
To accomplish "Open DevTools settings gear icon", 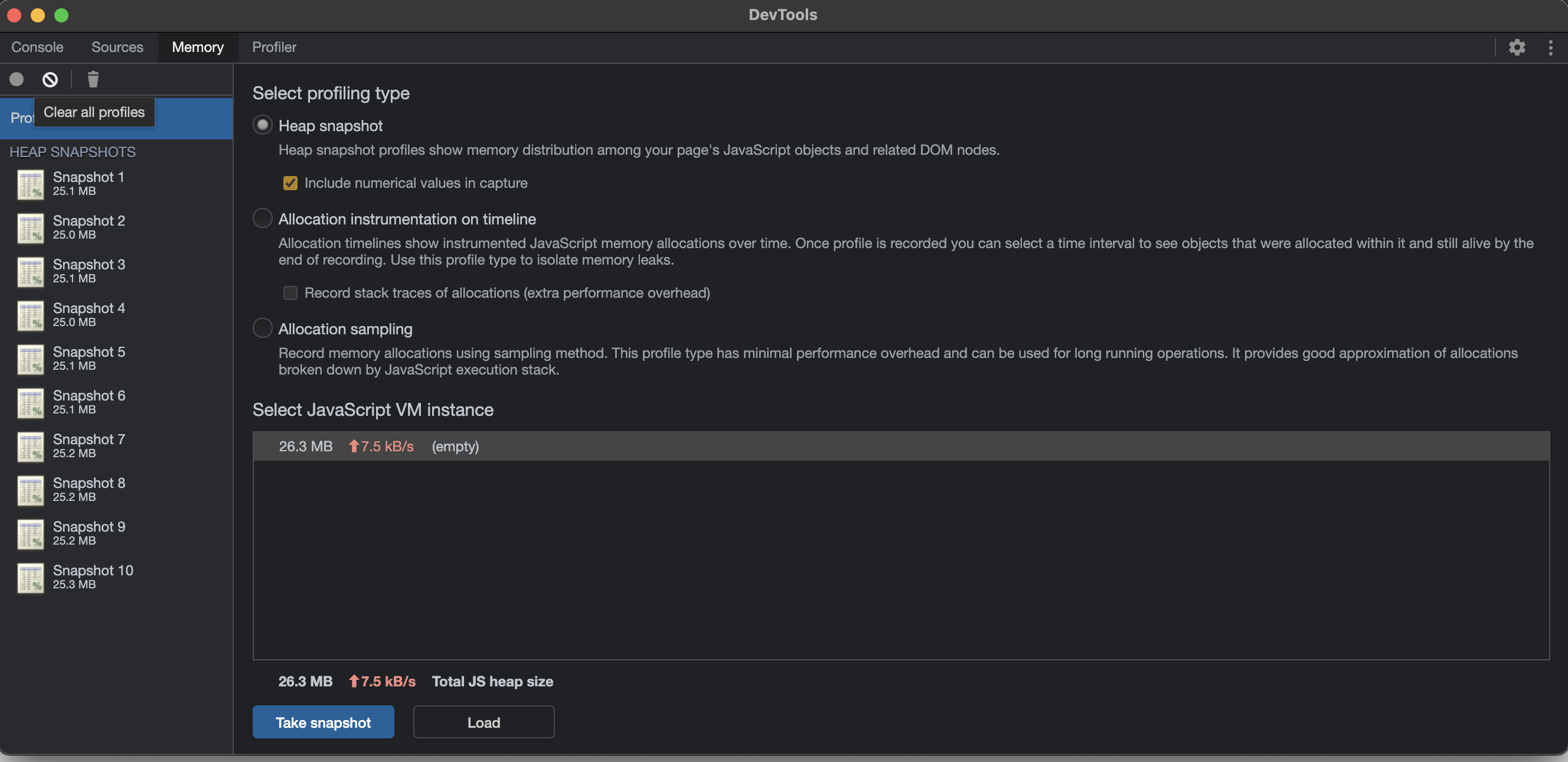I will [x=1516, y=47].
